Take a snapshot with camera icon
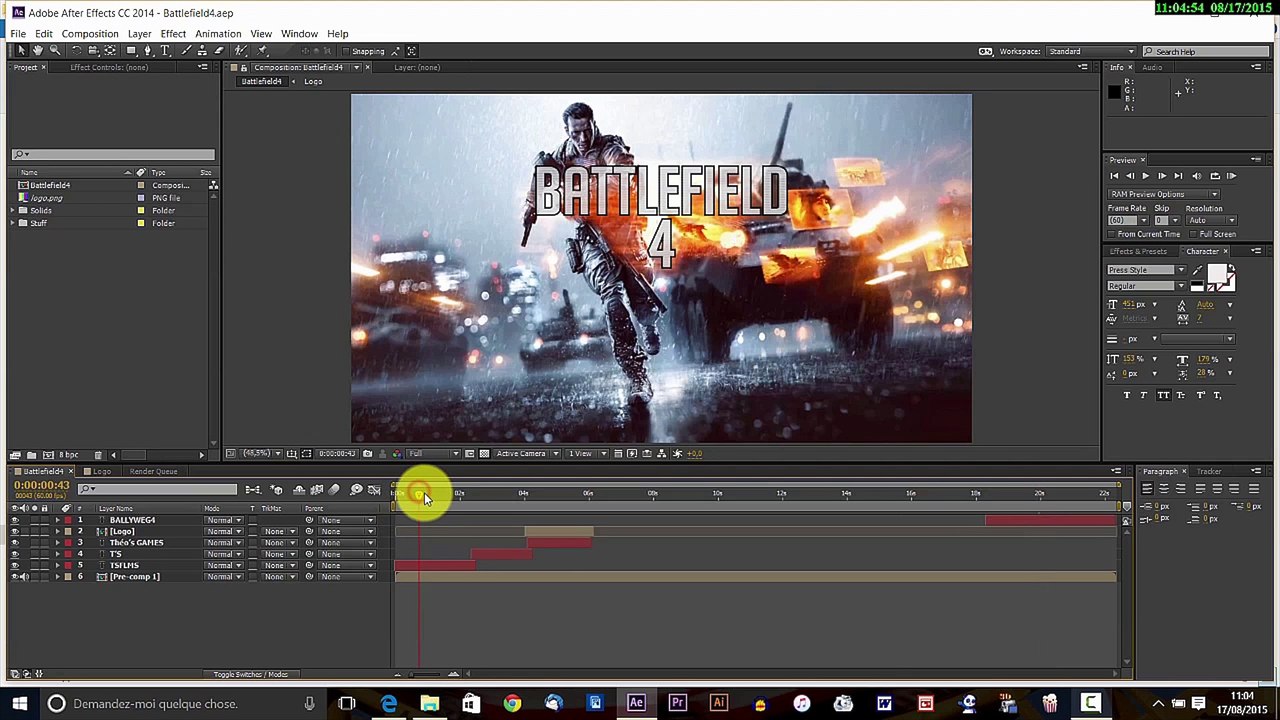The image size is (1280, 720). tap(367, 454)
